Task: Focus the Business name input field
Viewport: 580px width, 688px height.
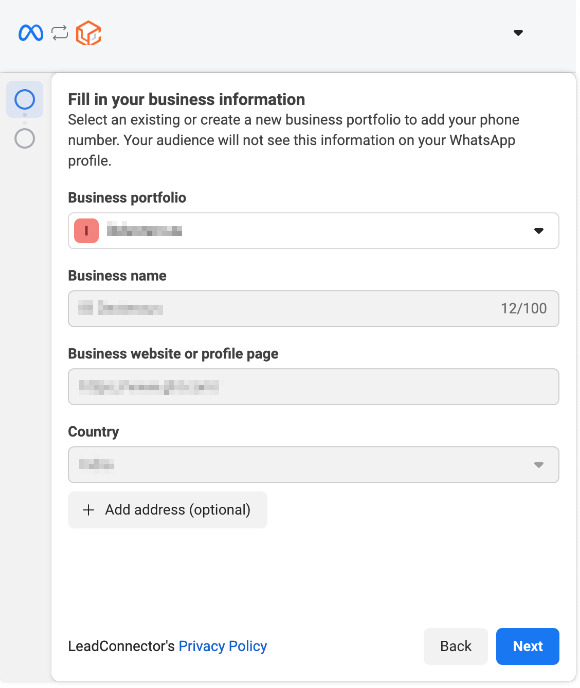Action: point(313,308)
